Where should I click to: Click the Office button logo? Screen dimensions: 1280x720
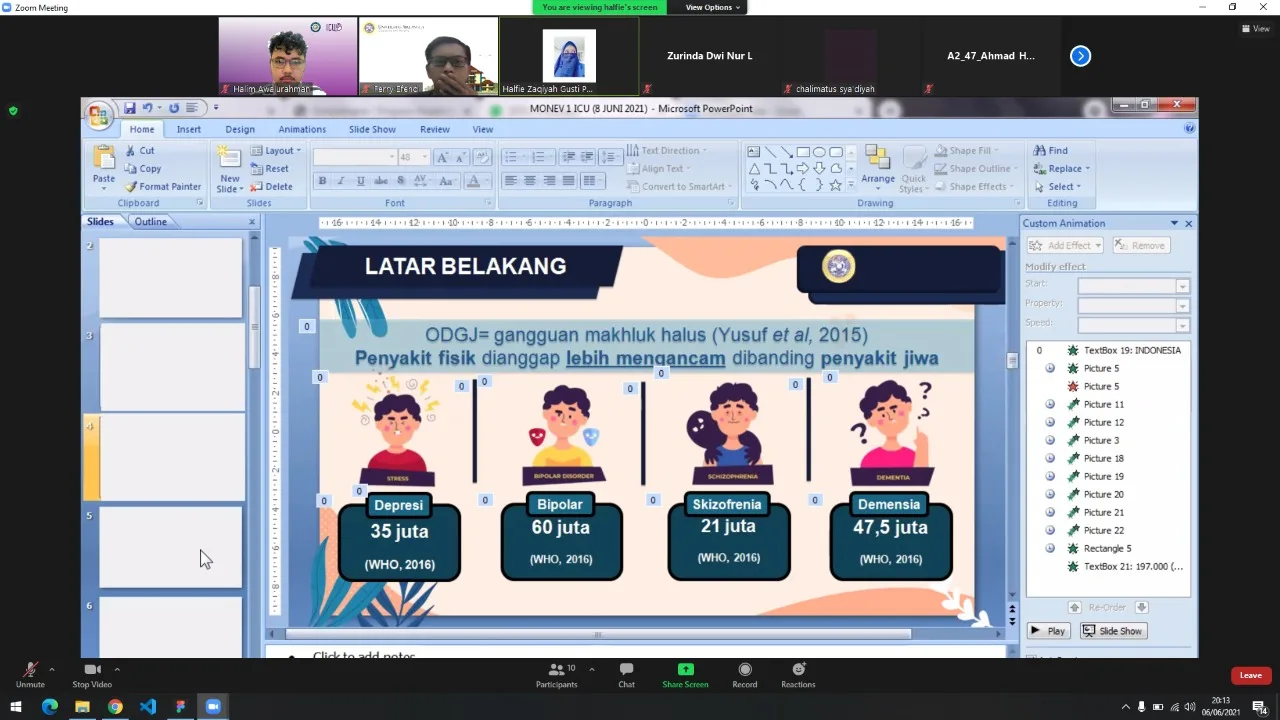coord(98,116)
